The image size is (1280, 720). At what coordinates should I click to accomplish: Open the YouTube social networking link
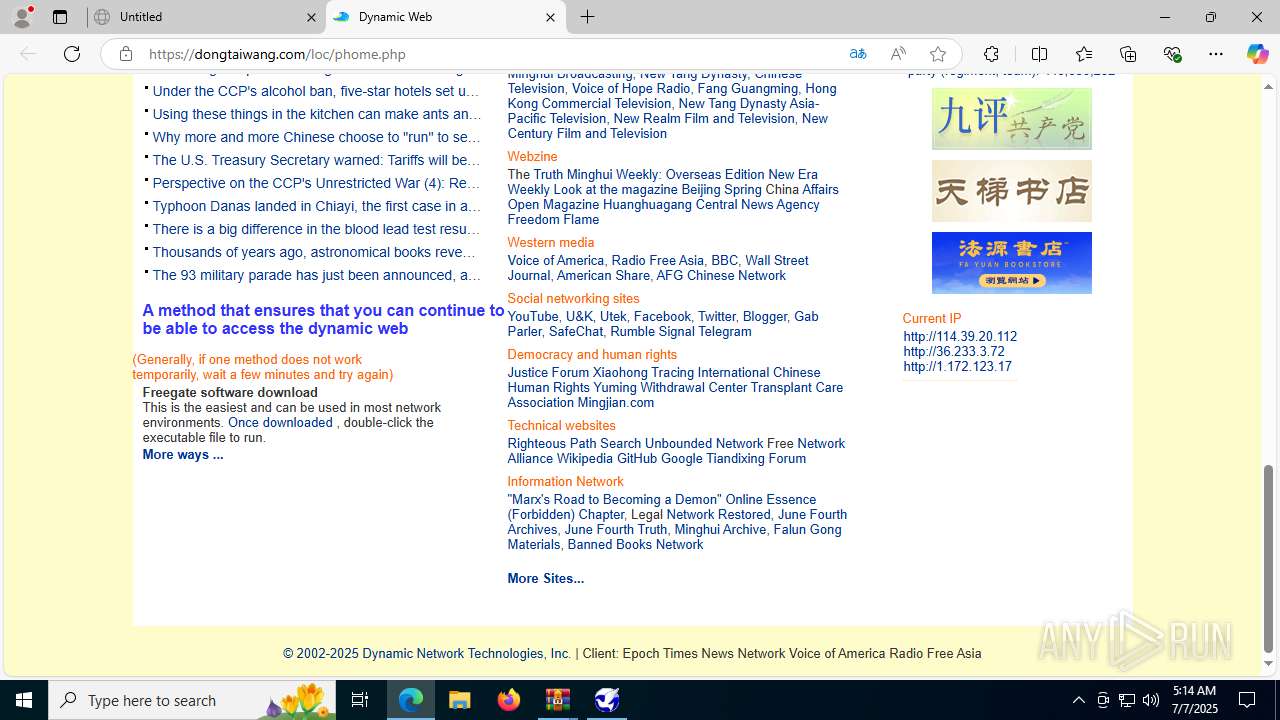533,317
